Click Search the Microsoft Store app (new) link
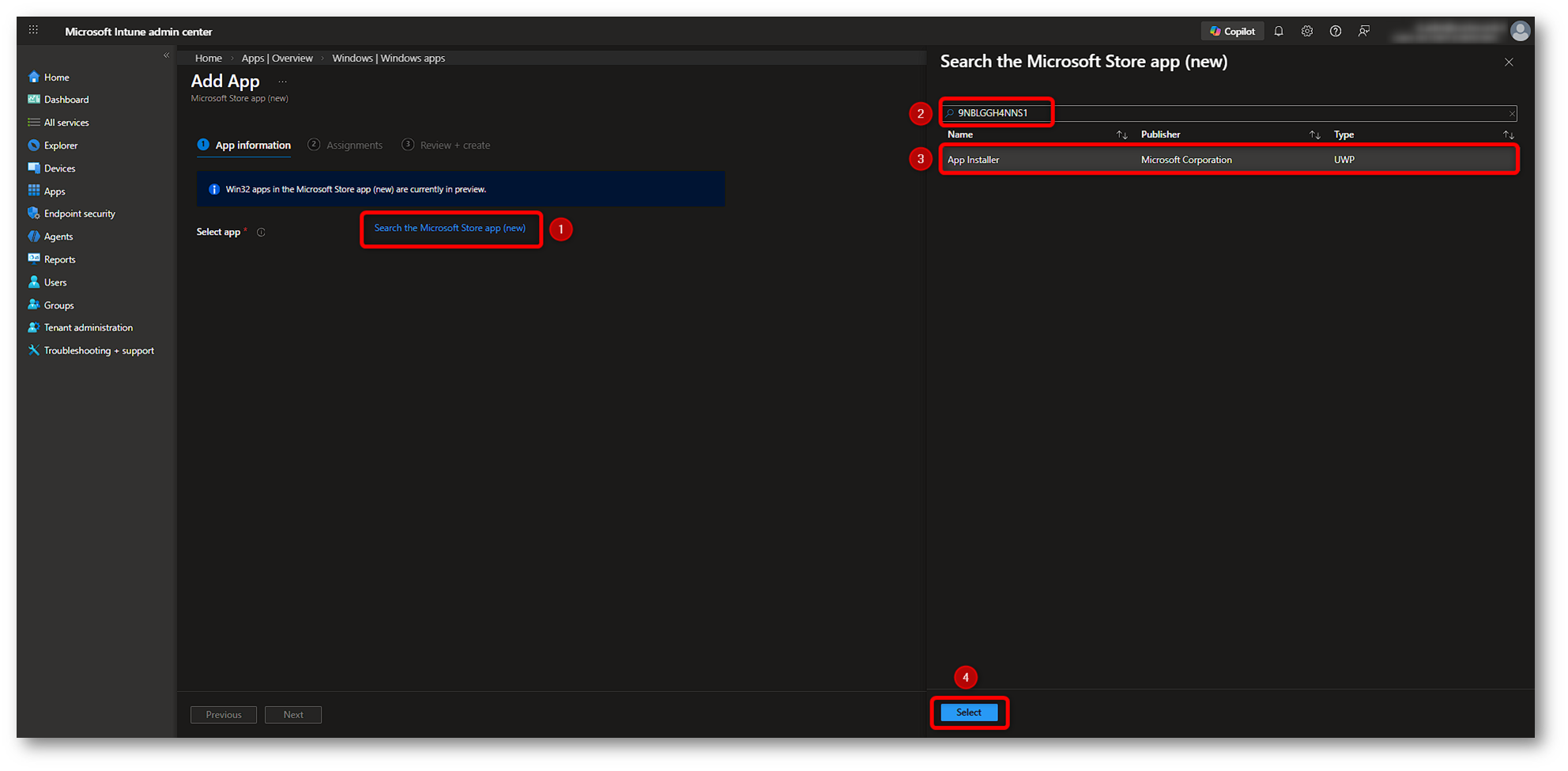This screenshot has width=1568, height=771. 450,229
